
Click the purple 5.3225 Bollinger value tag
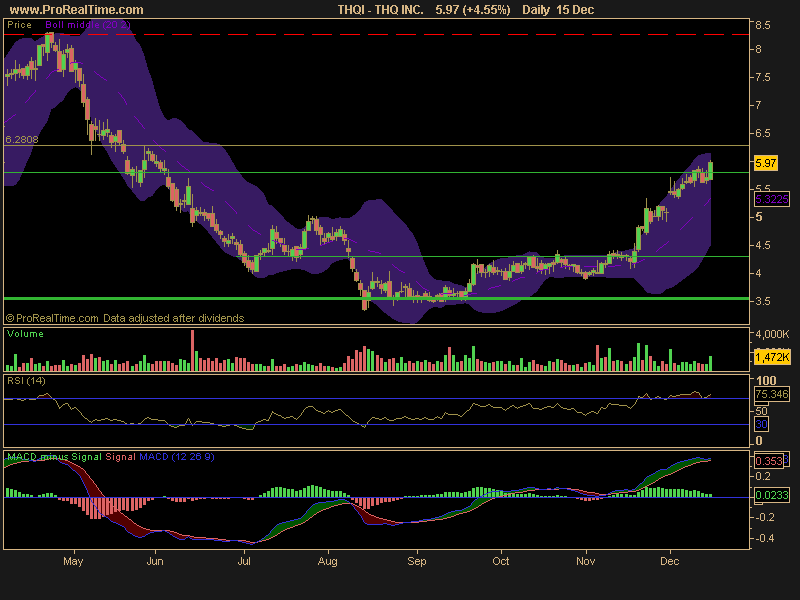coord(771,199)
